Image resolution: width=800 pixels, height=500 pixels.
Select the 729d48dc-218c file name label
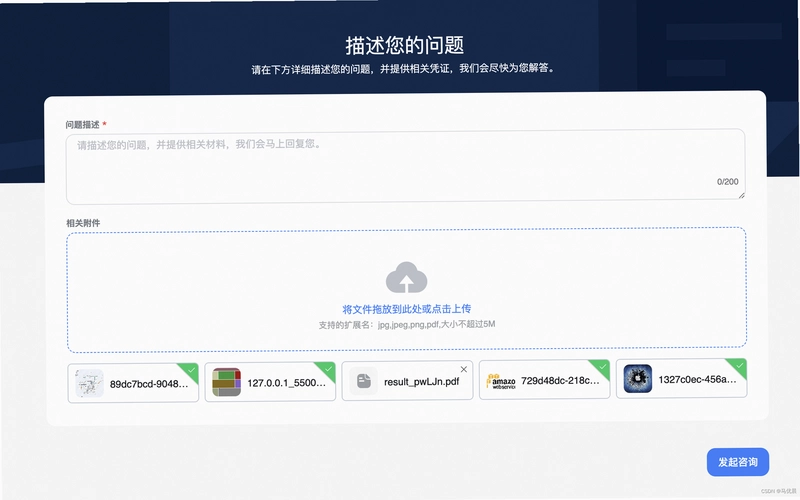[x=560, y=381]
